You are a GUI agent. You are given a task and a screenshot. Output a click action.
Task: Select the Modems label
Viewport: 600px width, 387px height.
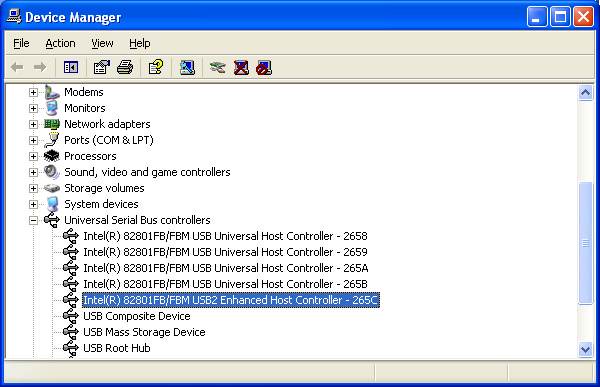pos(84,92)
